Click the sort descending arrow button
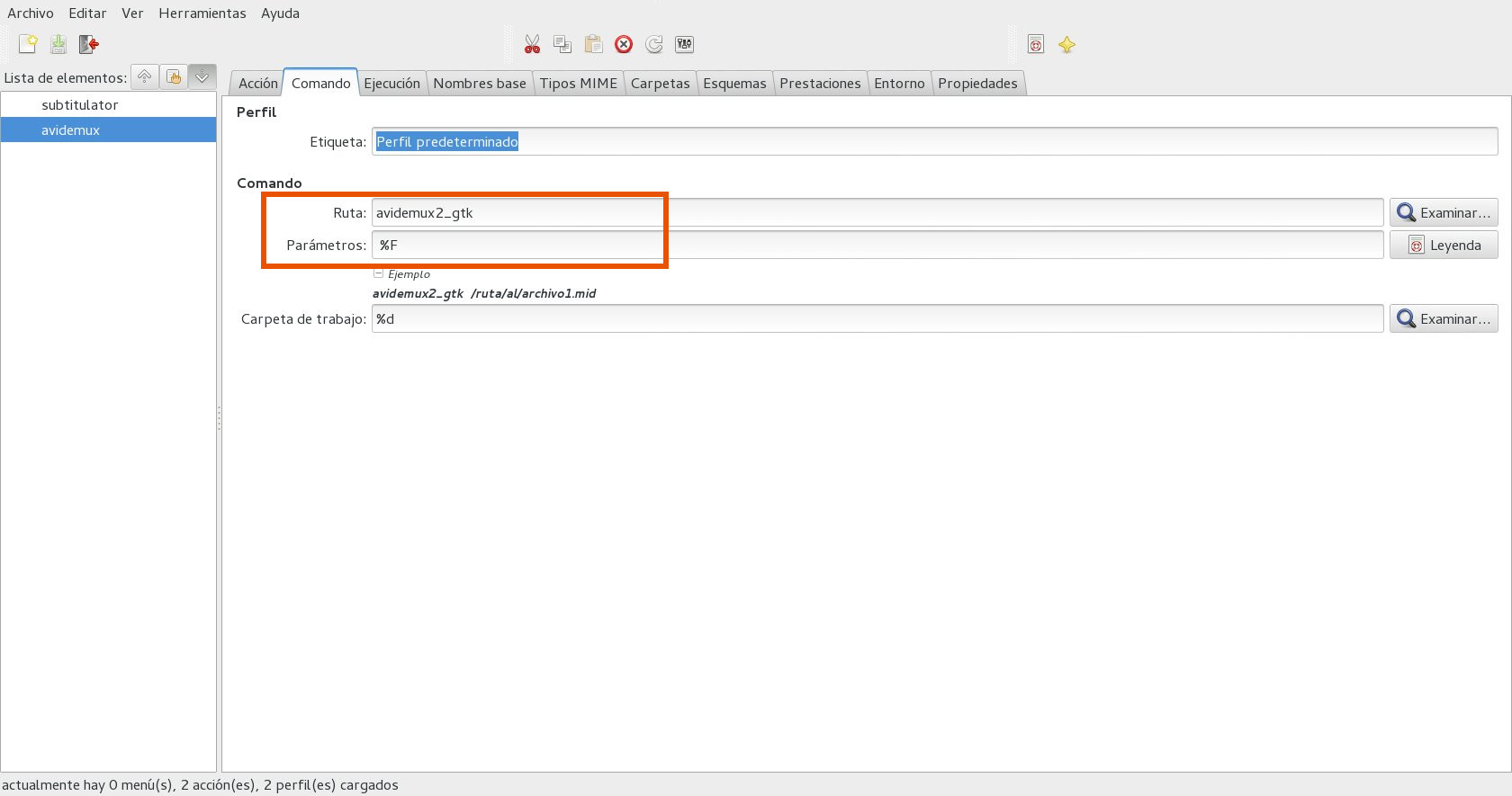1512x796 pixels. point(202,77)
